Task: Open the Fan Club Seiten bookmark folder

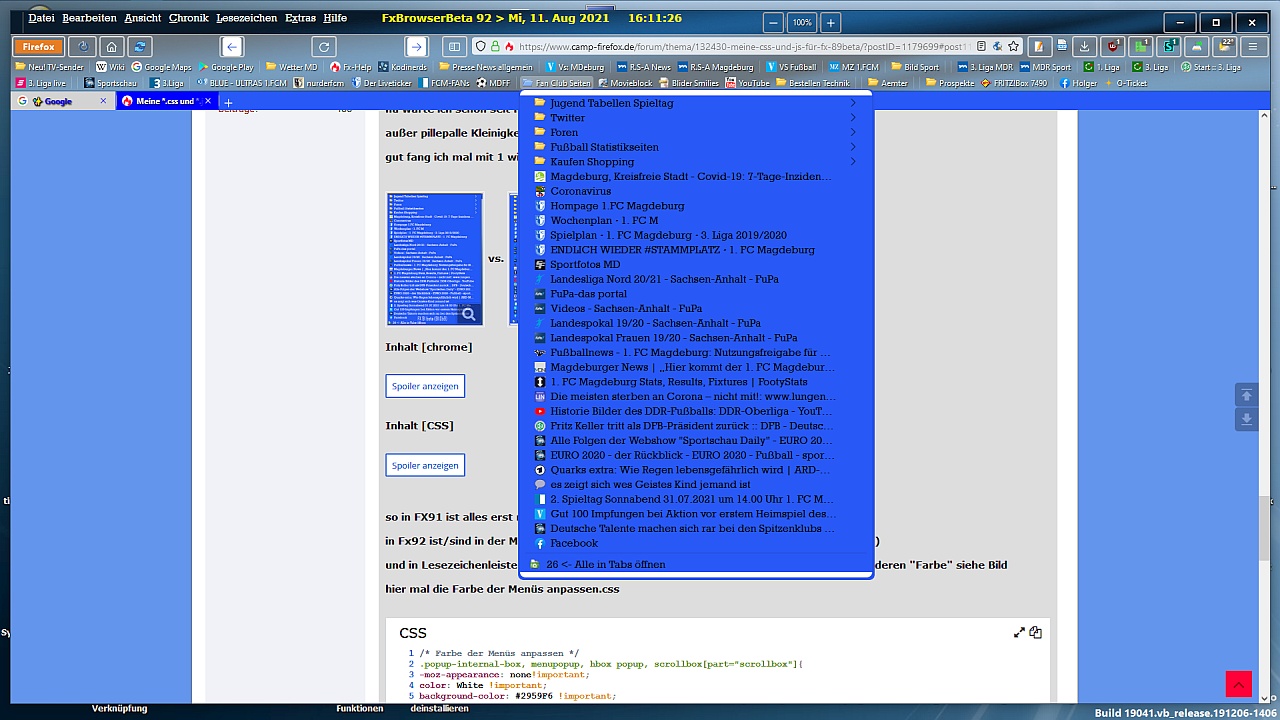Action: 556,83
